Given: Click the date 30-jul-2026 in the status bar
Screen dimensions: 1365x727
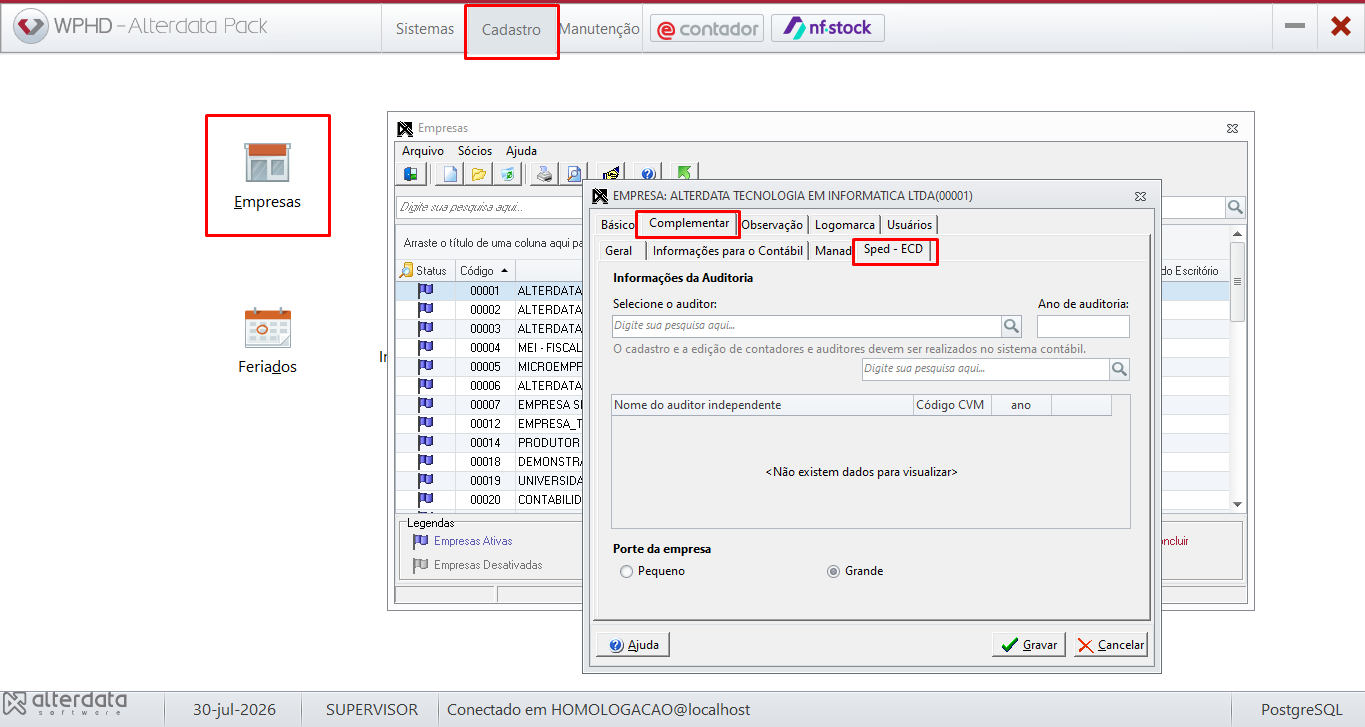Looking at the screenshot, I should coord(234,710).
